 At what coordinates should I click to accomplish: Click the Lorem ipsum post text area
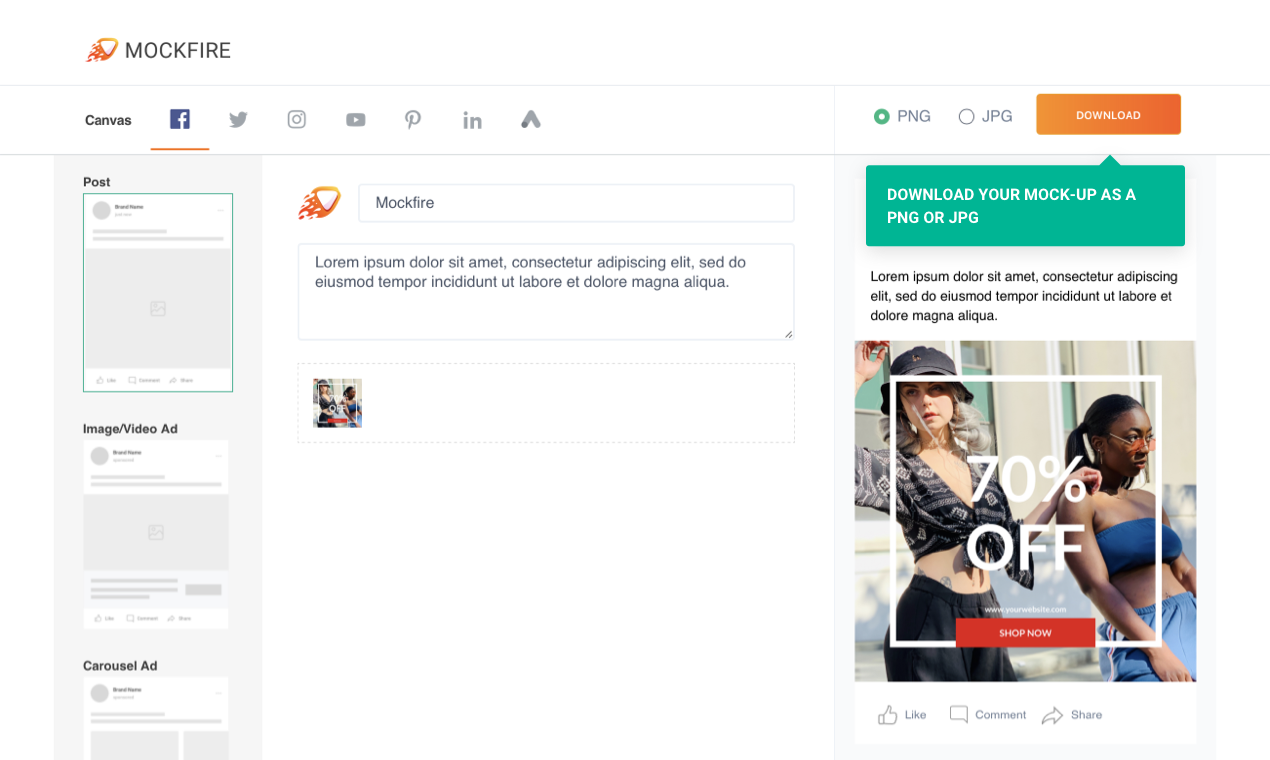click(x=546, y=292)
